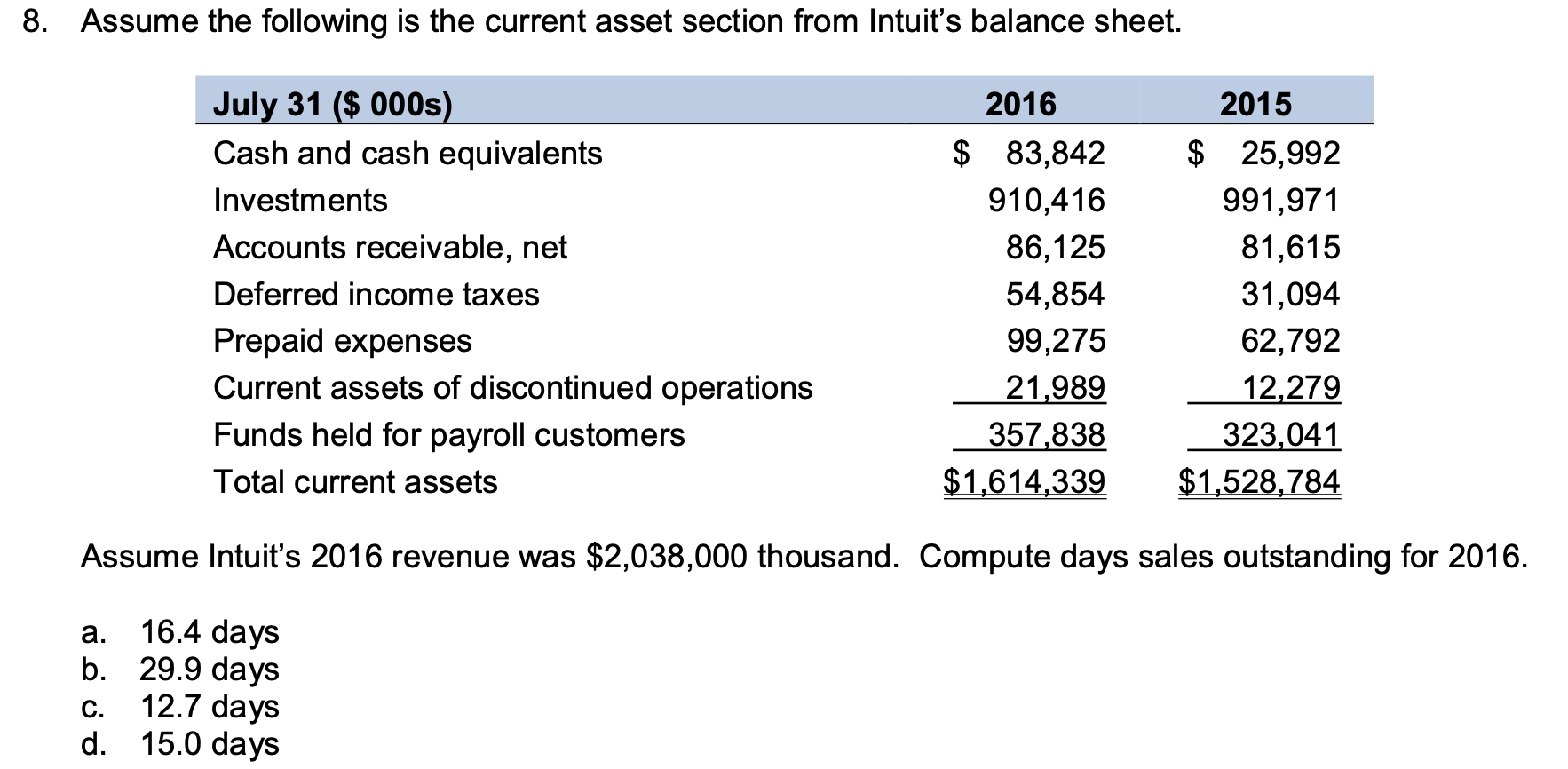Click the 'Investments' row label
1568x769 pixels.
pos(300,201)
